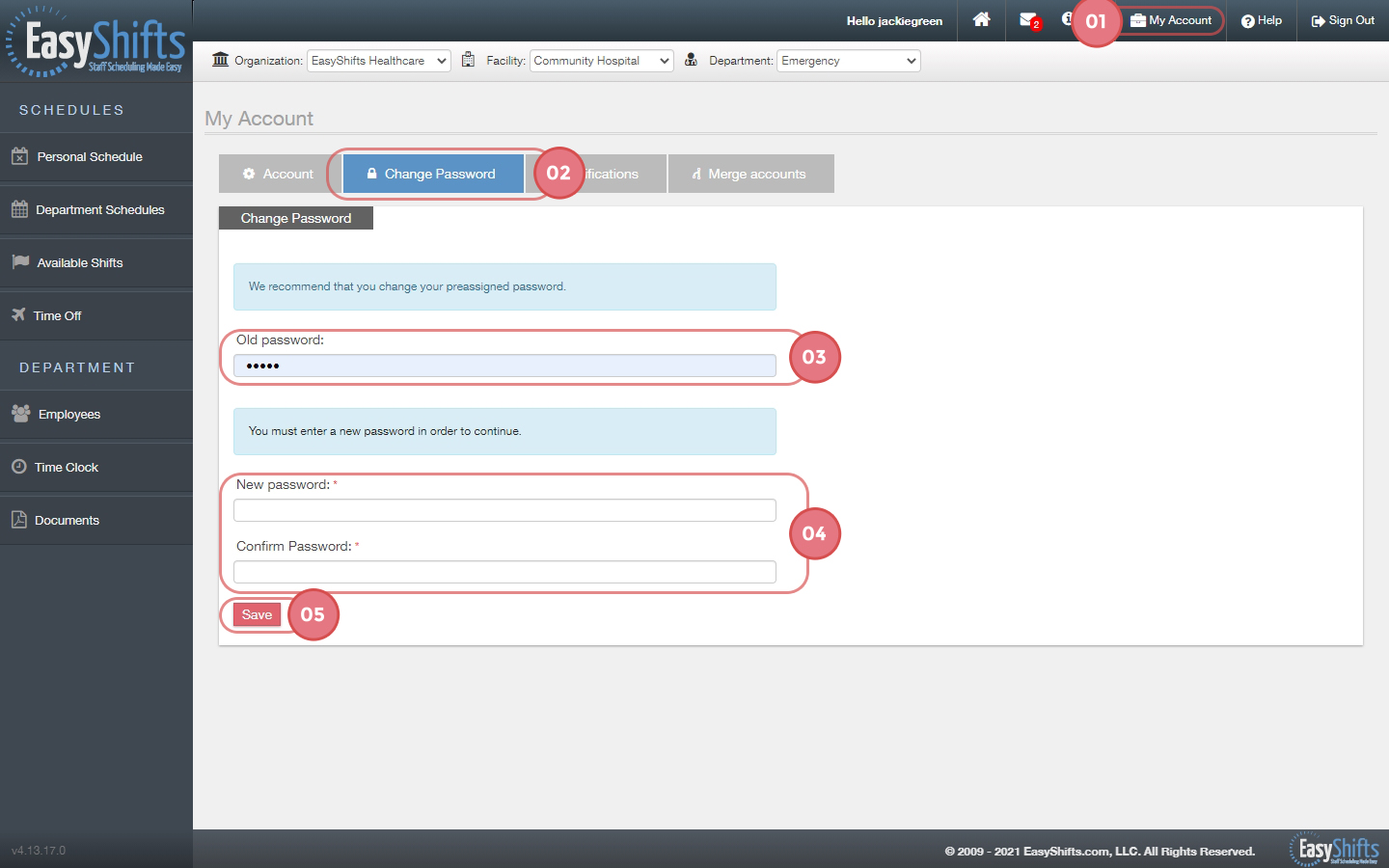Click the Employees group icon
Viewport: 1389px width, 868px height.
[20, 413]
